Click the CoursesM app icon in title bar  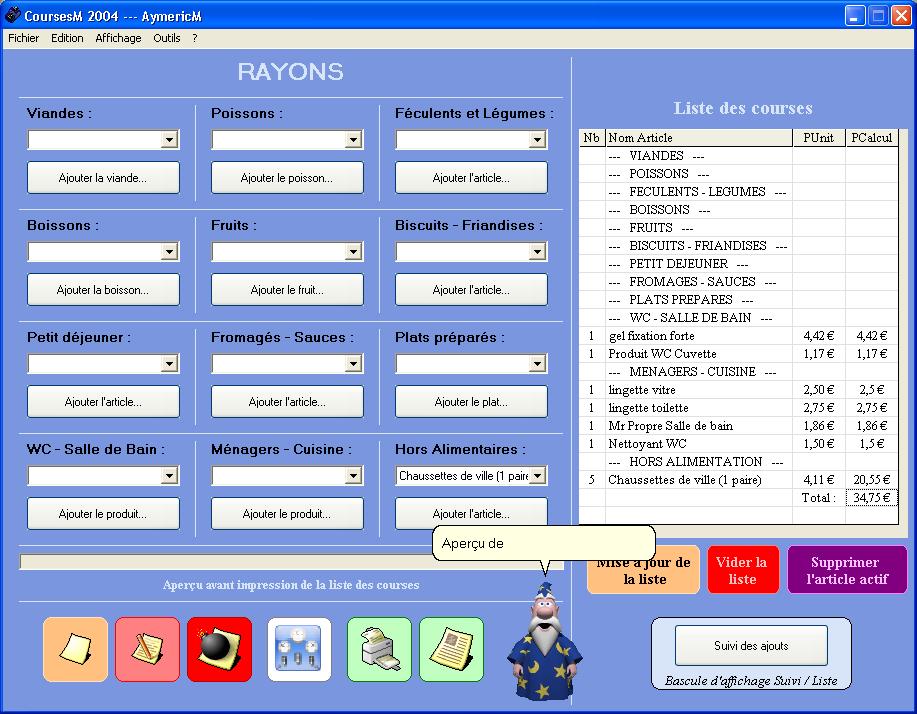pyautogui.click(x=13, y=15)
